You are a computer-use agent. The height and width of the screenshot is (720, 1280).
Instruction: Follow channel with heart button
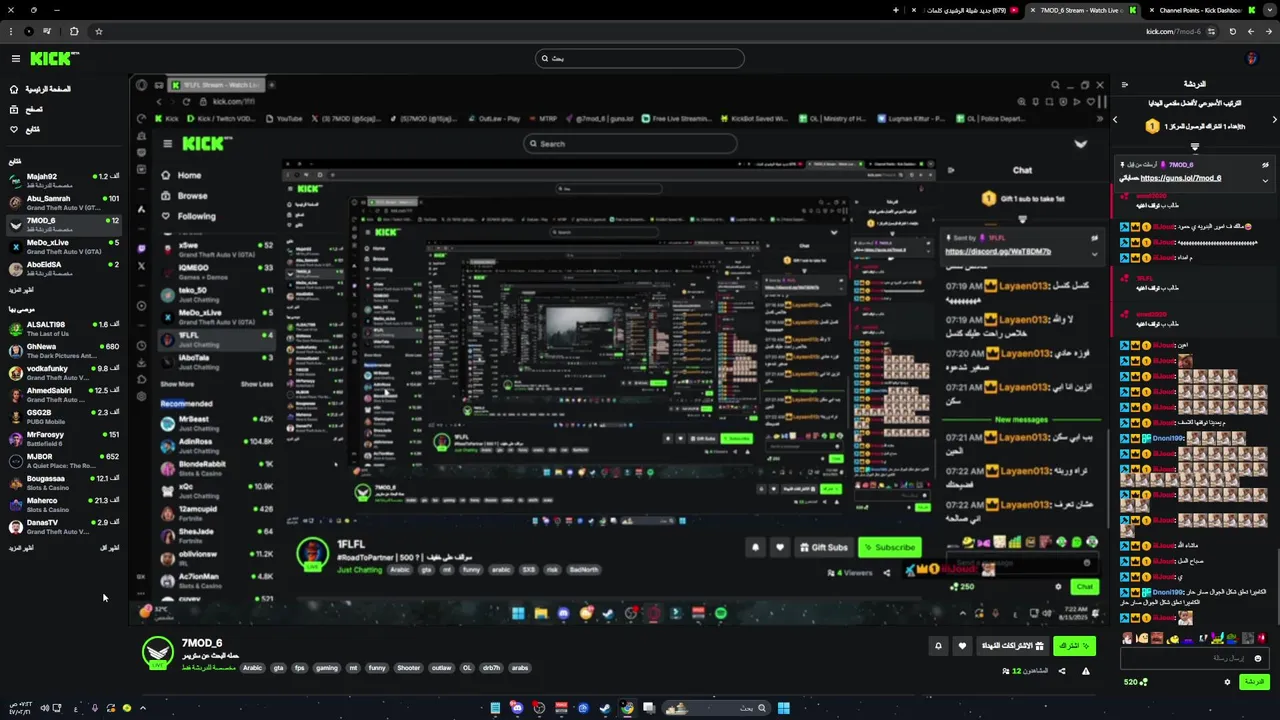(x=962, y=646)
